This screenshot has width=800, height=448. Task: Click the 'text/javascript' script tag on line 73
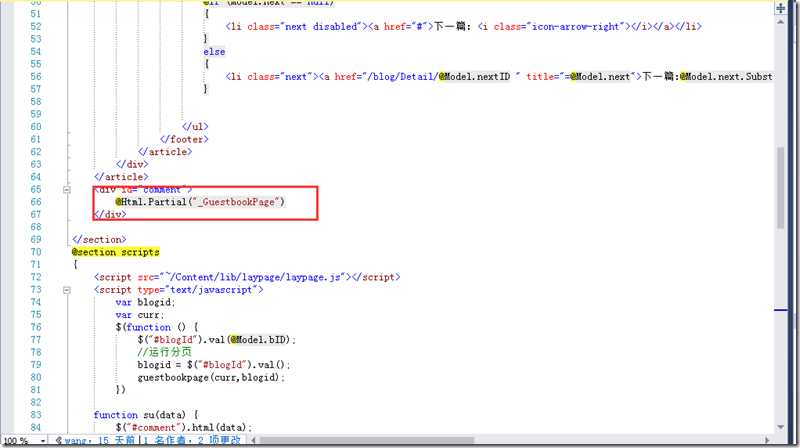click(179, 290)
